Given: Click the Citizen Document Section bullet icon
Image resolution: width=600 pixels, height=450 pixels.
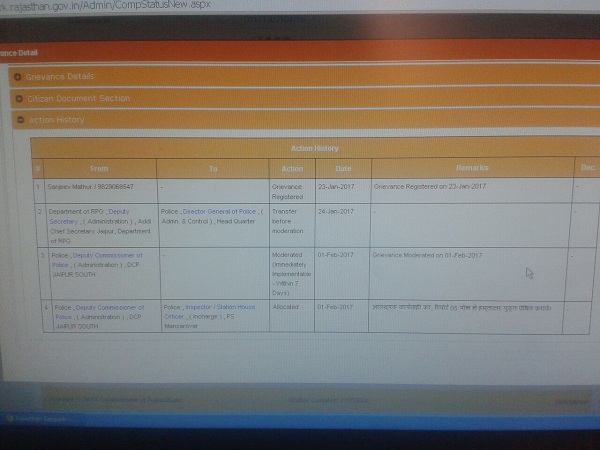Looking at the screenshot, I should coord(18,98).
